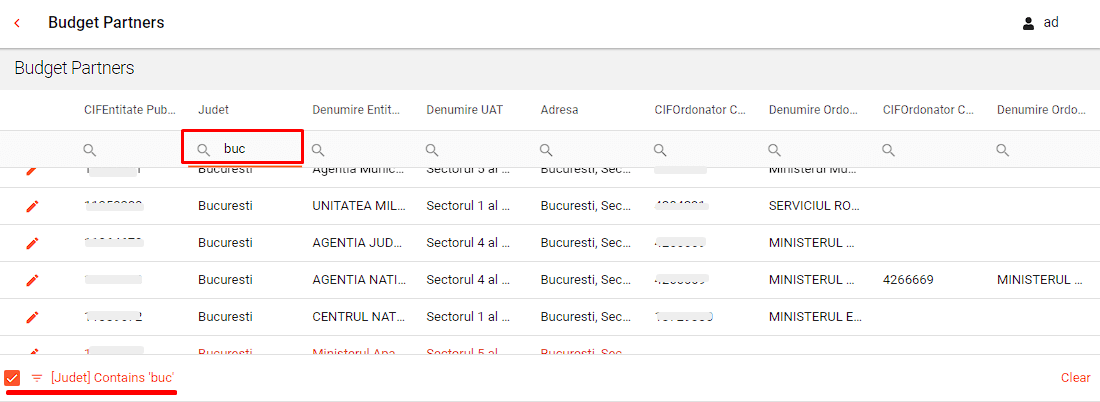Focus the filter field under the last Denumire Ordo... column

(1045, 149)
